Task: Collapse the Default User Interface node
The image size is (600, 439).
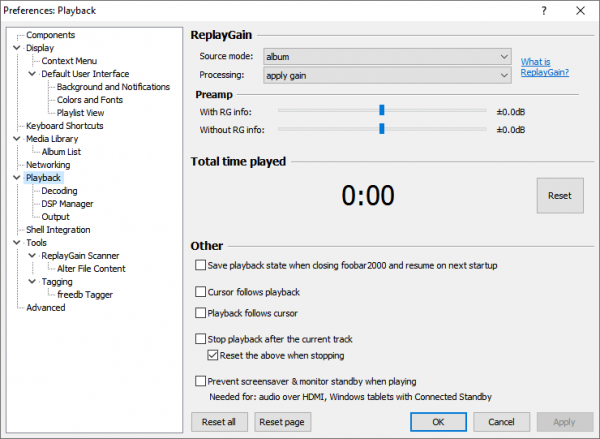Action: 32,74
